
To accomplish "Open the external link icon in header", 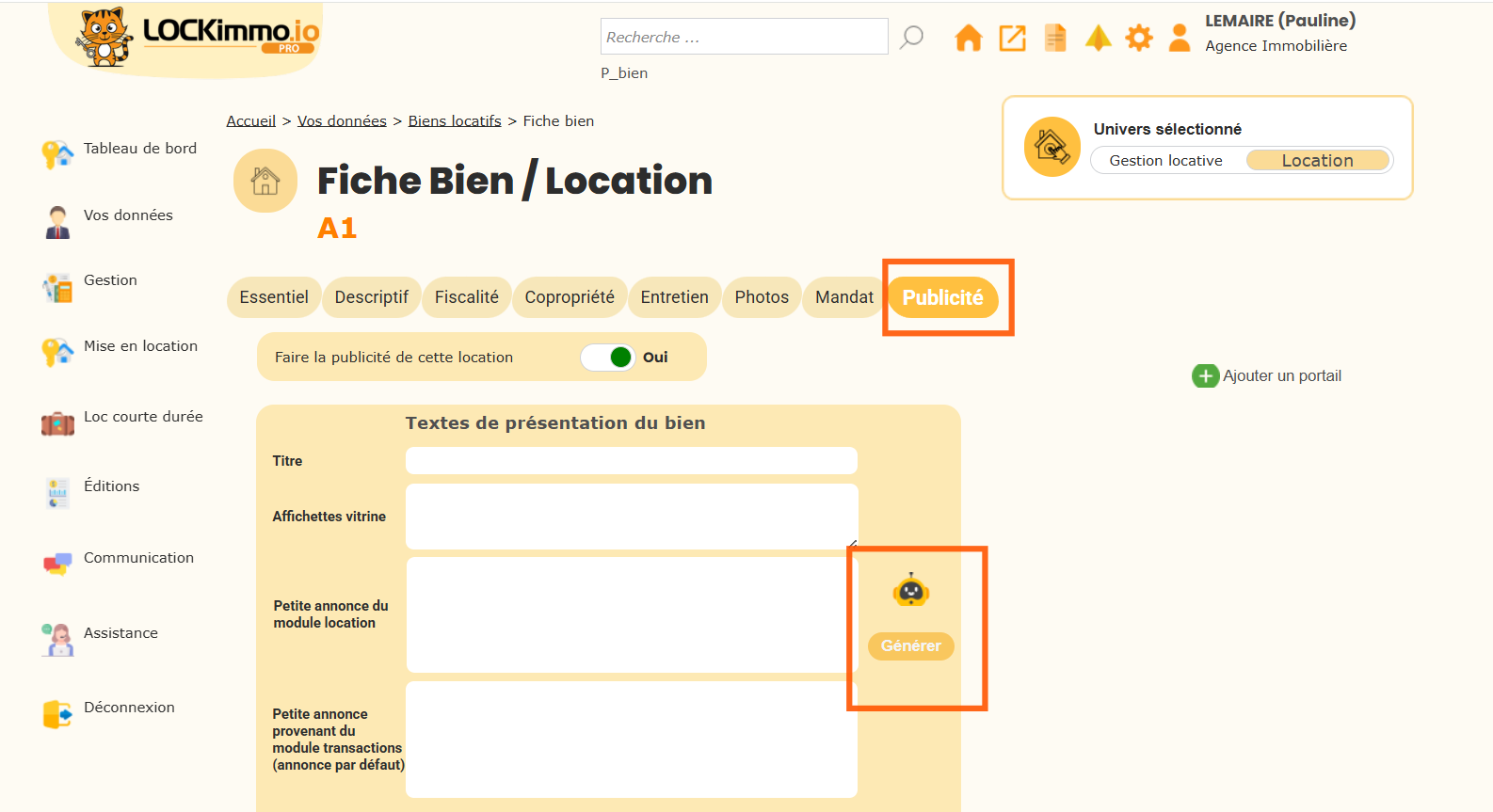I will pos(1012,38).
